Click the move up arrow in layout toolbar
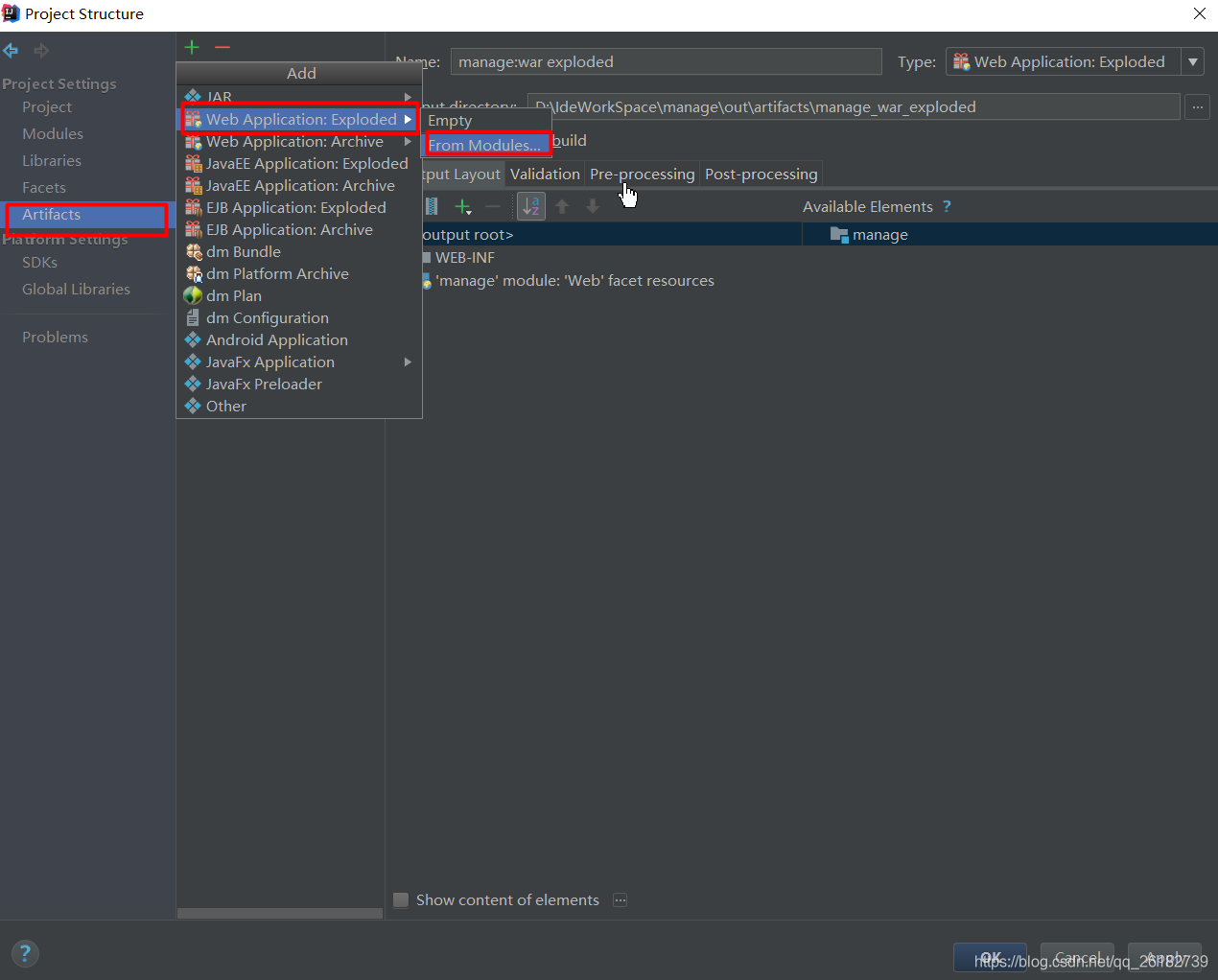1218x980 pixels. pos(563,206)
